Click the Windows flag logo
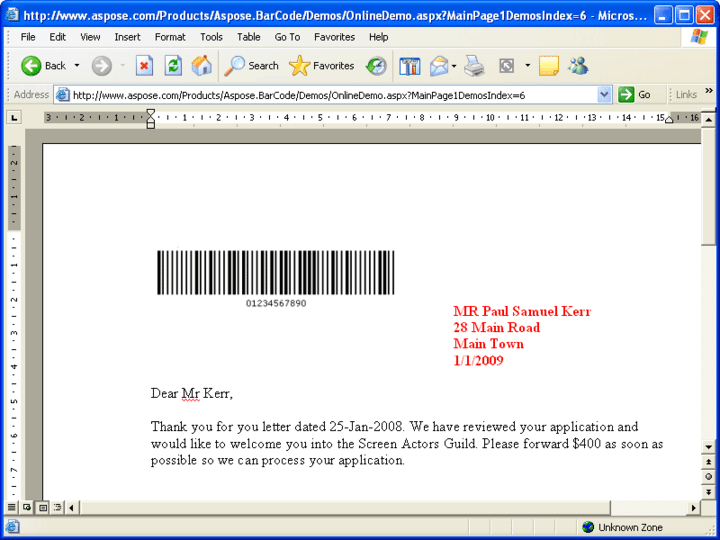Image resolution: width=720 pixels, height=540 pixels. pyautogui.click(x=699, y=37)
